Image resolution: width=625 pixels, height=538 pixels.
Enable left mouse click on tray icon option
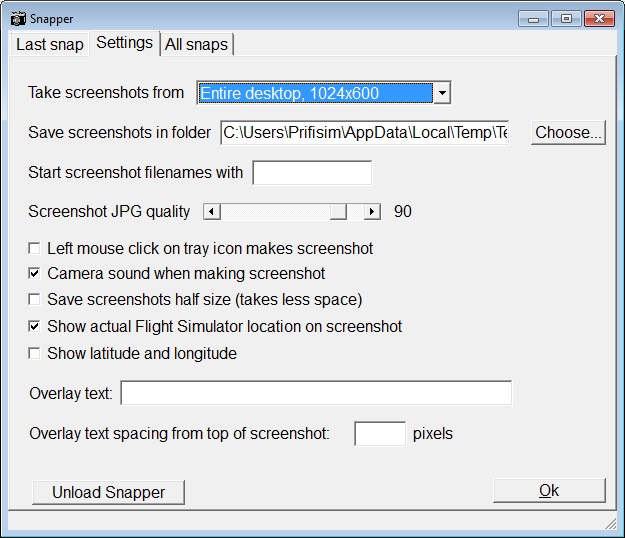pos(35,248)
